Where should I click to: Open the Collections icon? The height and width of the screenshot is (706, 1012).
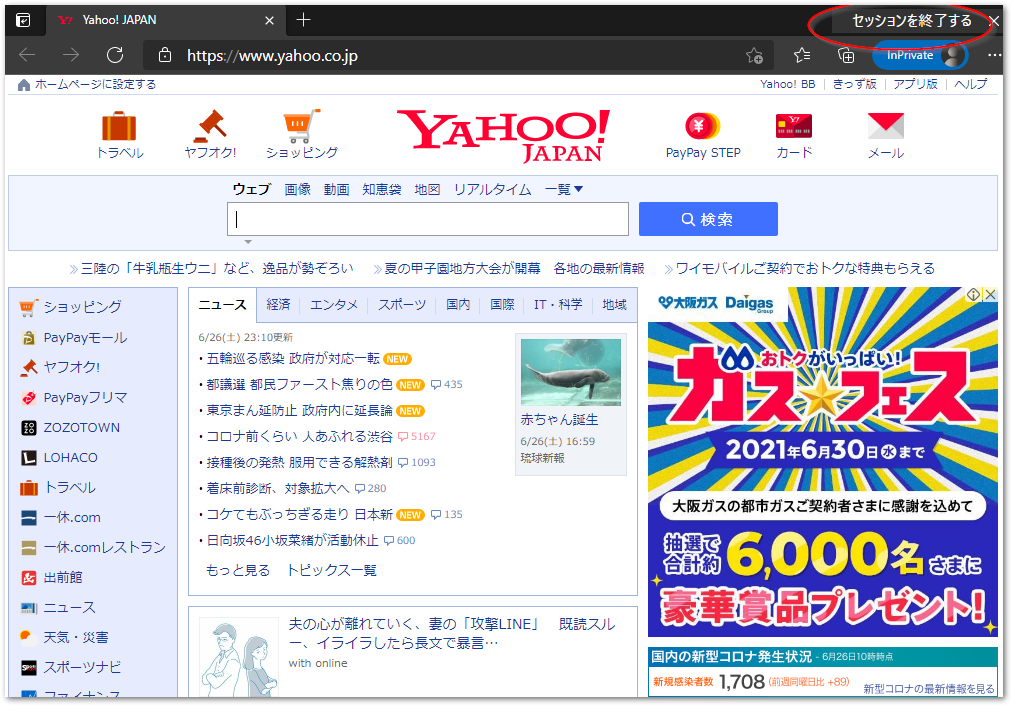(845, 55)
